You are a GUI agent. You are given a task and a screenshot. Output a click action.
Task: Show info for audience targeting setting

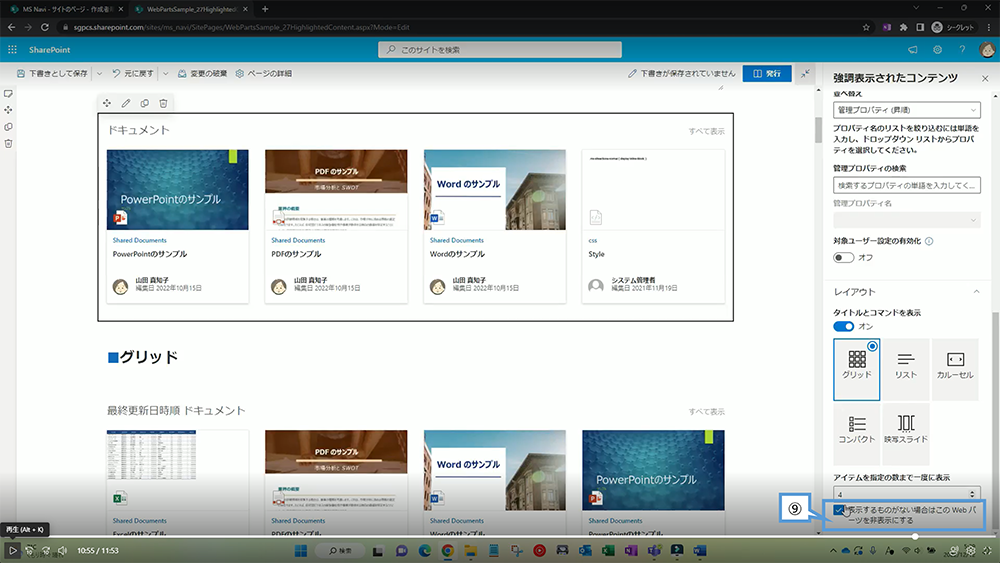tap(929, 241)
